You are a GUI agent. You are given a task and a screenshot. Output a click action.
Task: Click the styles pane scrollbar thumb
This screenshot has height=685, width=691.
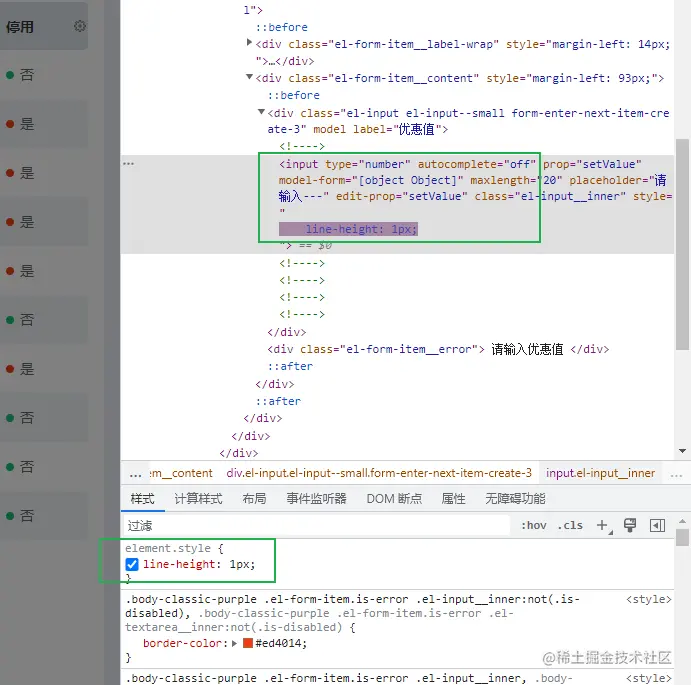[682, 538]
